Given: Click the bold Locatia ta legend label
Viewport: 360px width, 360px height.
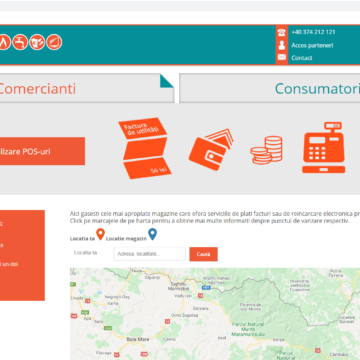Looking at the screenshot, I should point(82,239).
